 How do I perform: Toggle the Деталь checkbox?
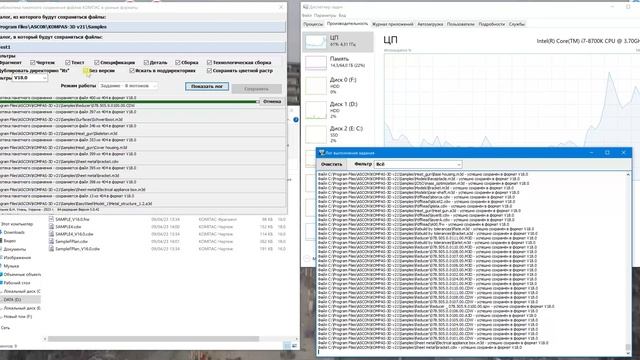coord(146,62)
